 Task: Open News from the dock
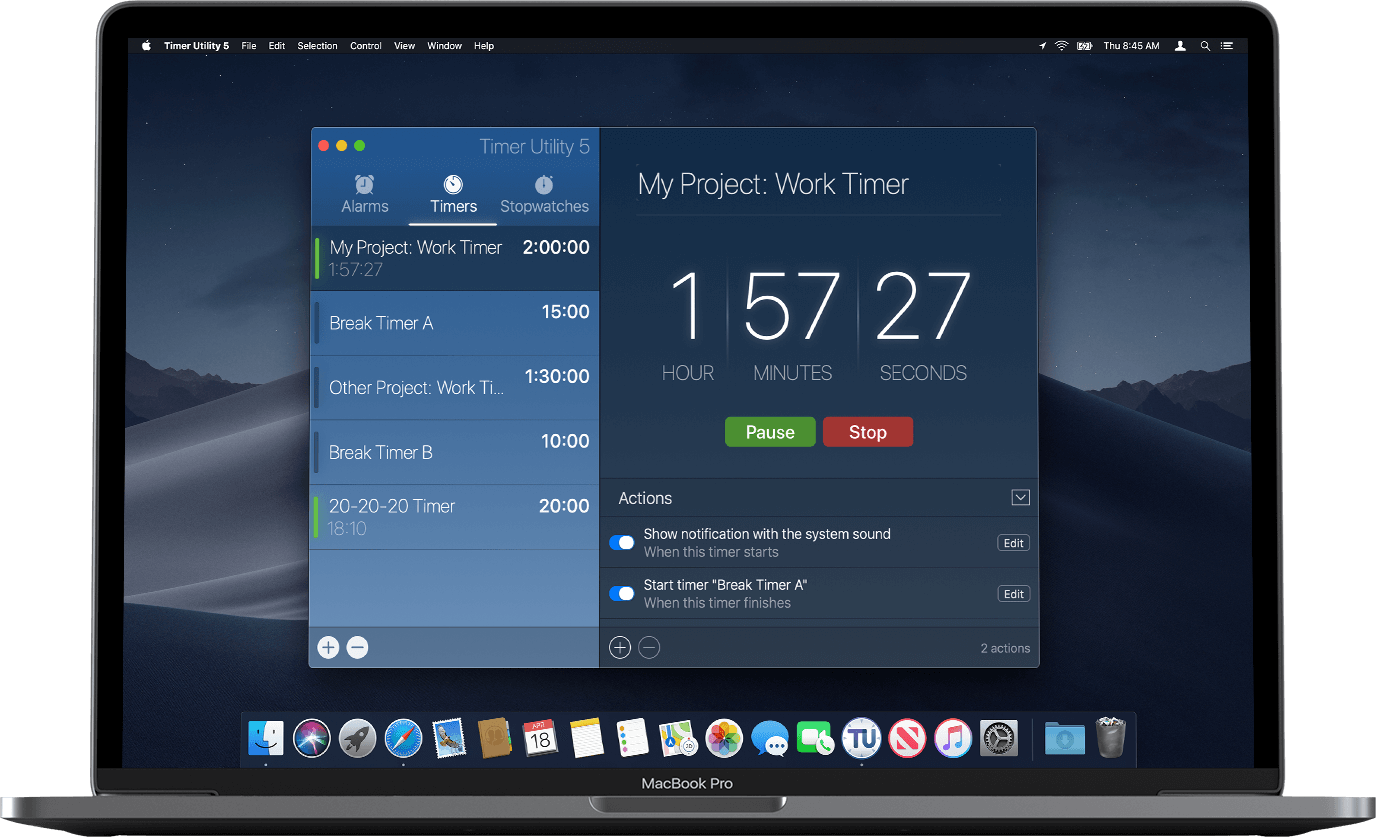pyautogui.click(x=907, y=739)
